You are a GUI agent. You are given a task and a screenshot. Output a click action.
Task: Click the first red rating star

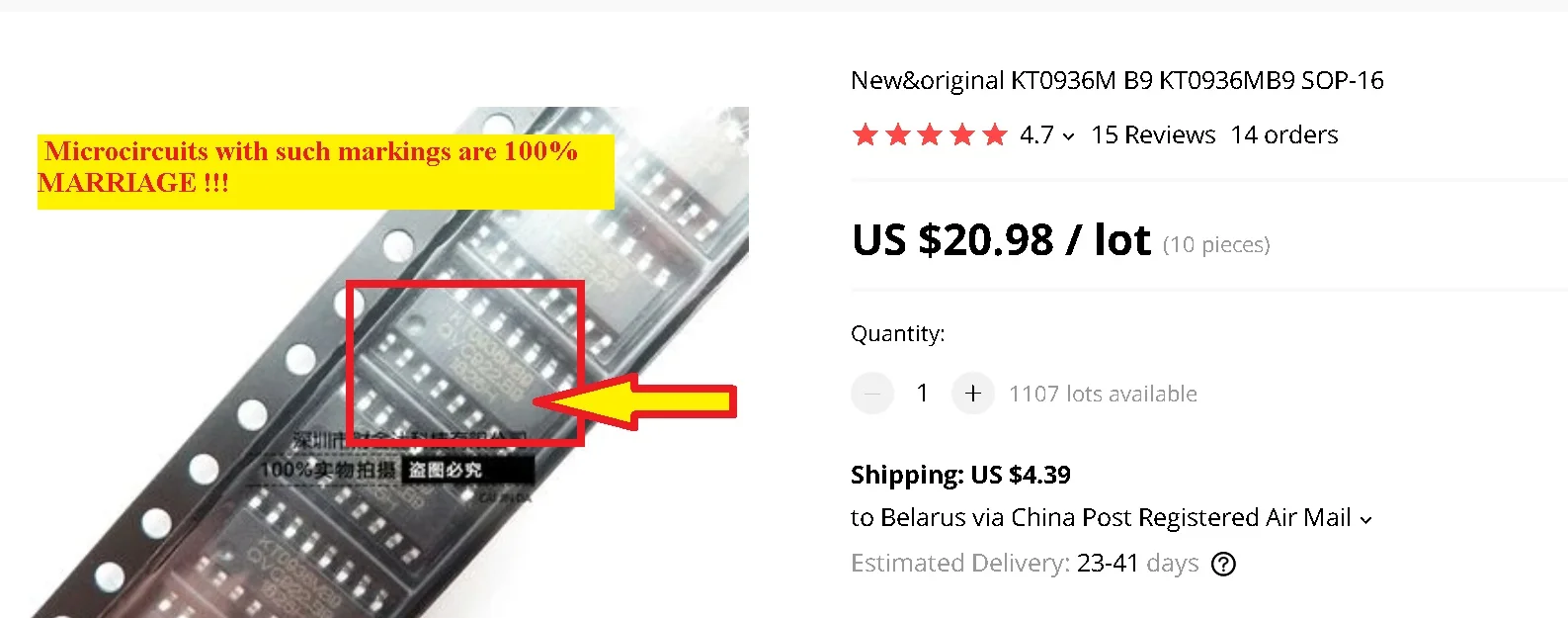pos(866,134)
